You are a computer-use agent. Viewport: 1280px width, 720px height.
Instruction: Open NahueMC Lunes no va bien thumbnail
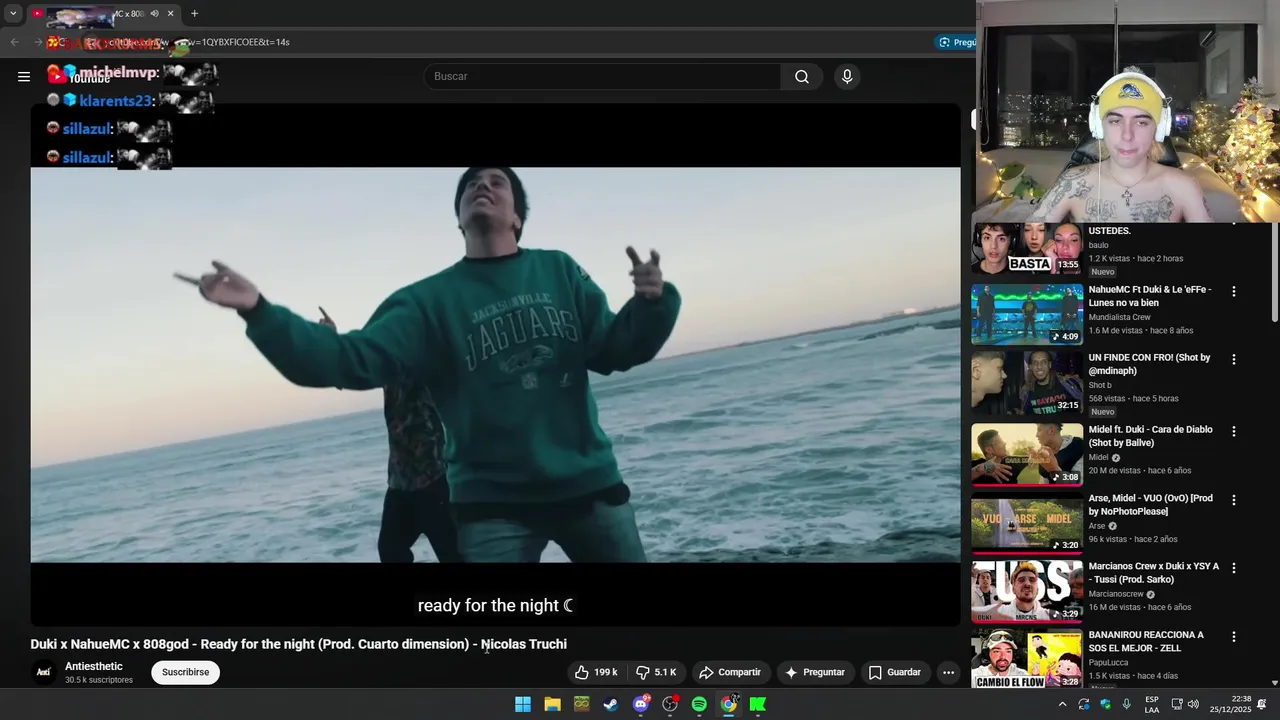click(x=1027, y=314)
